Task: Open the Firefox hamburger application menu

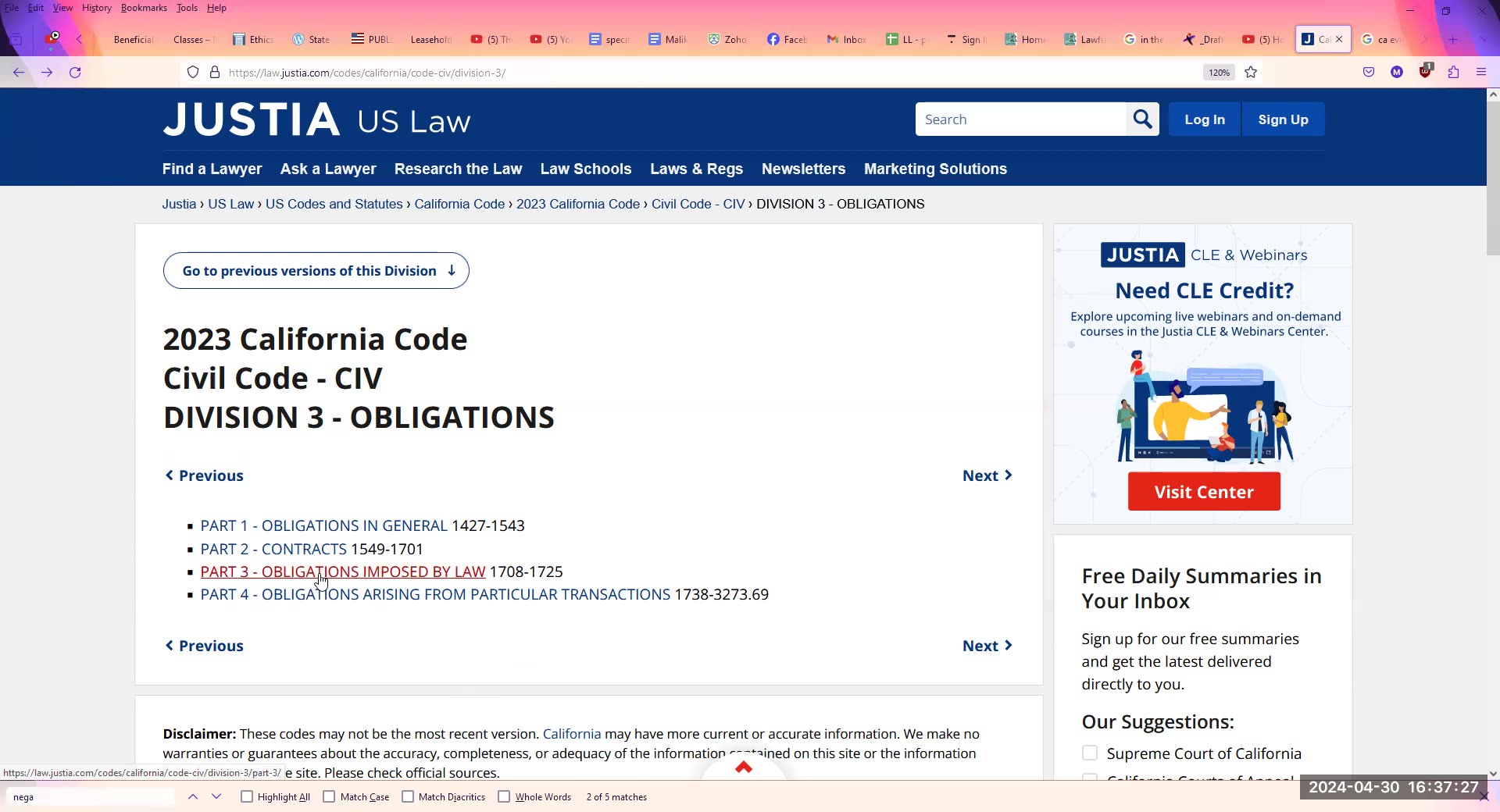Action: click(x=1480, y=73)
